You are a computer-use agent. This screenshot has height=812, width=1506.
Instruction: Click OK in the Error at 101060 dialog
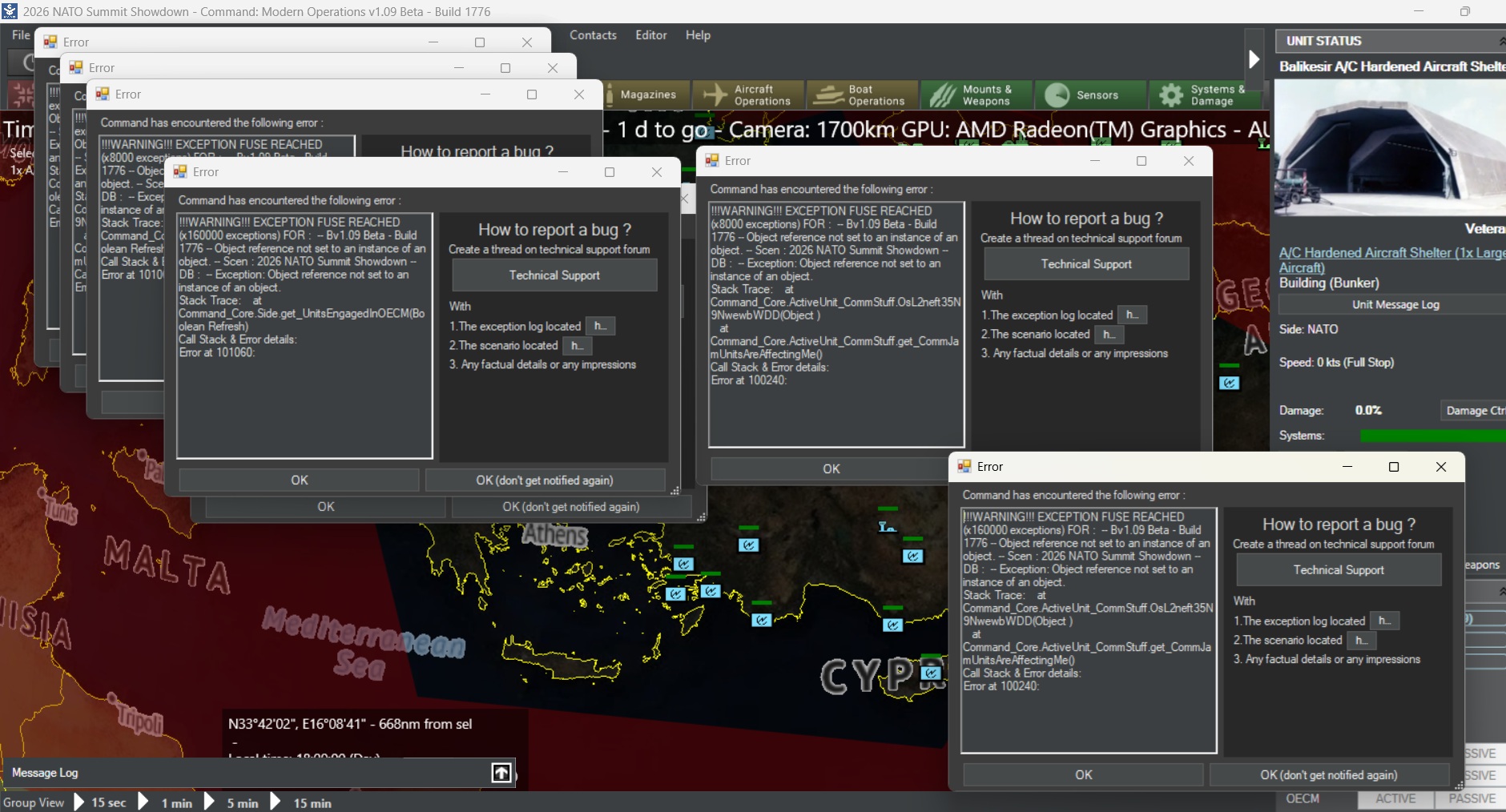coord(299,480)
